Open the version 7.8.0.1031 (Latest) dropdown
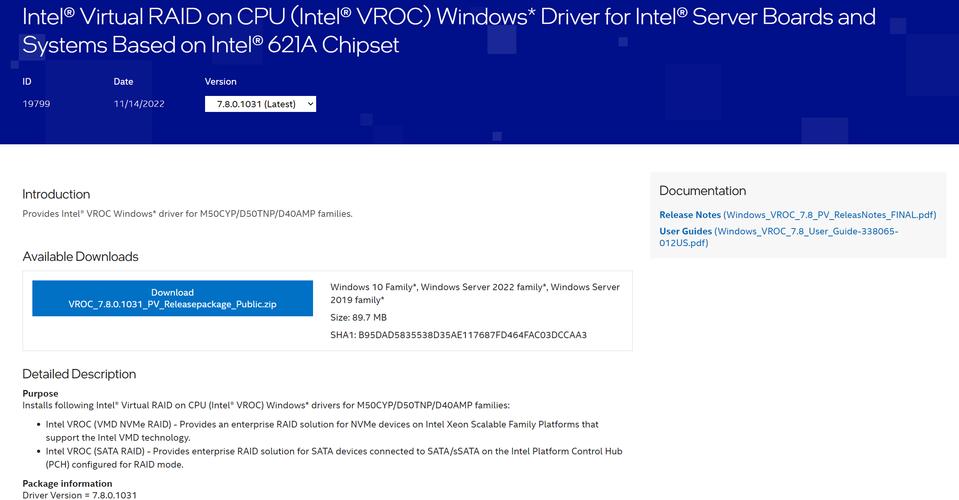959x500 pixels. pos(260,104)
